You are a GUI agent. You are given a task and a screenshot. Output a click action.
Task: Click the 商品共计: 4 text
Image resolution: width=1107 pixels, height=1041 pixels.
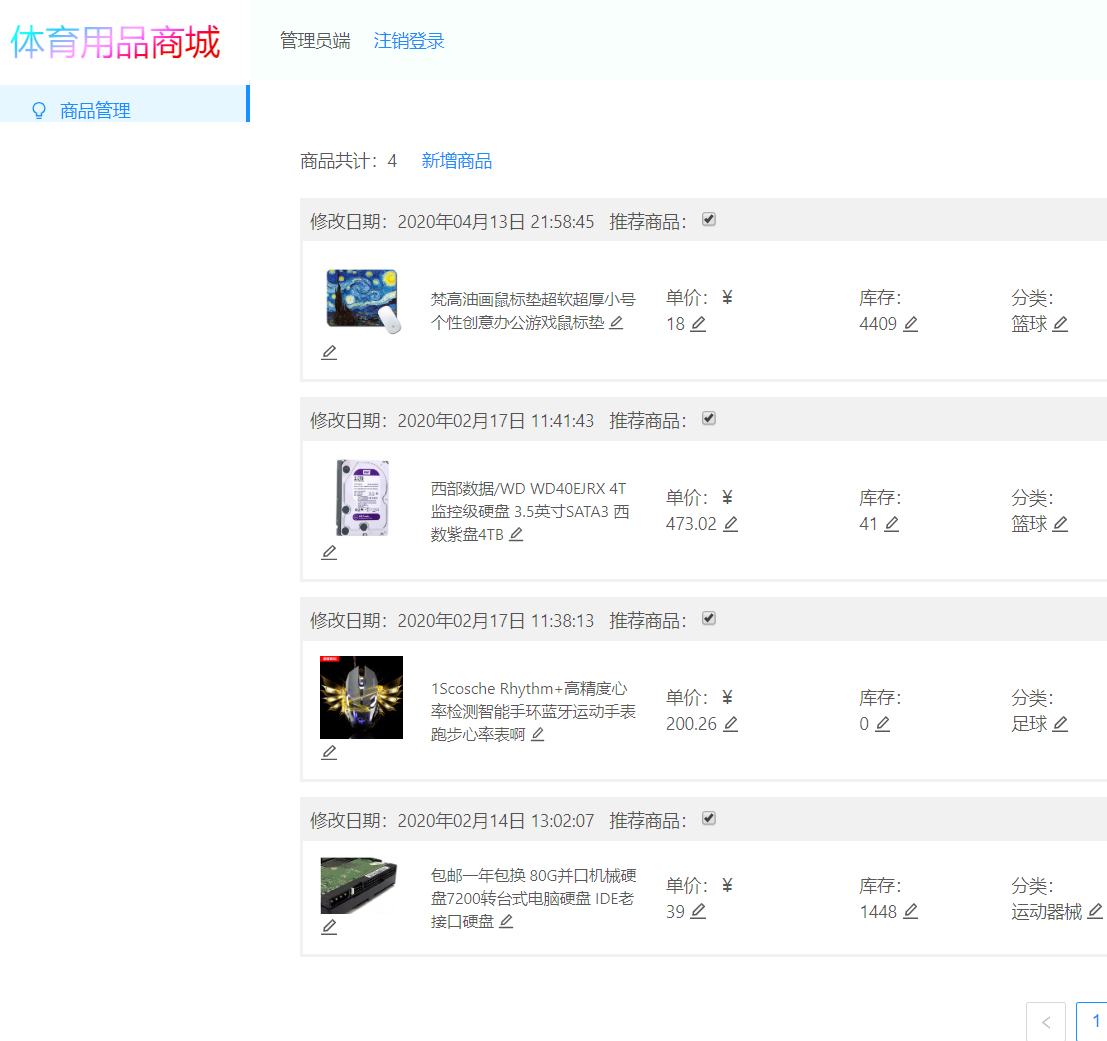coord(348,161)
